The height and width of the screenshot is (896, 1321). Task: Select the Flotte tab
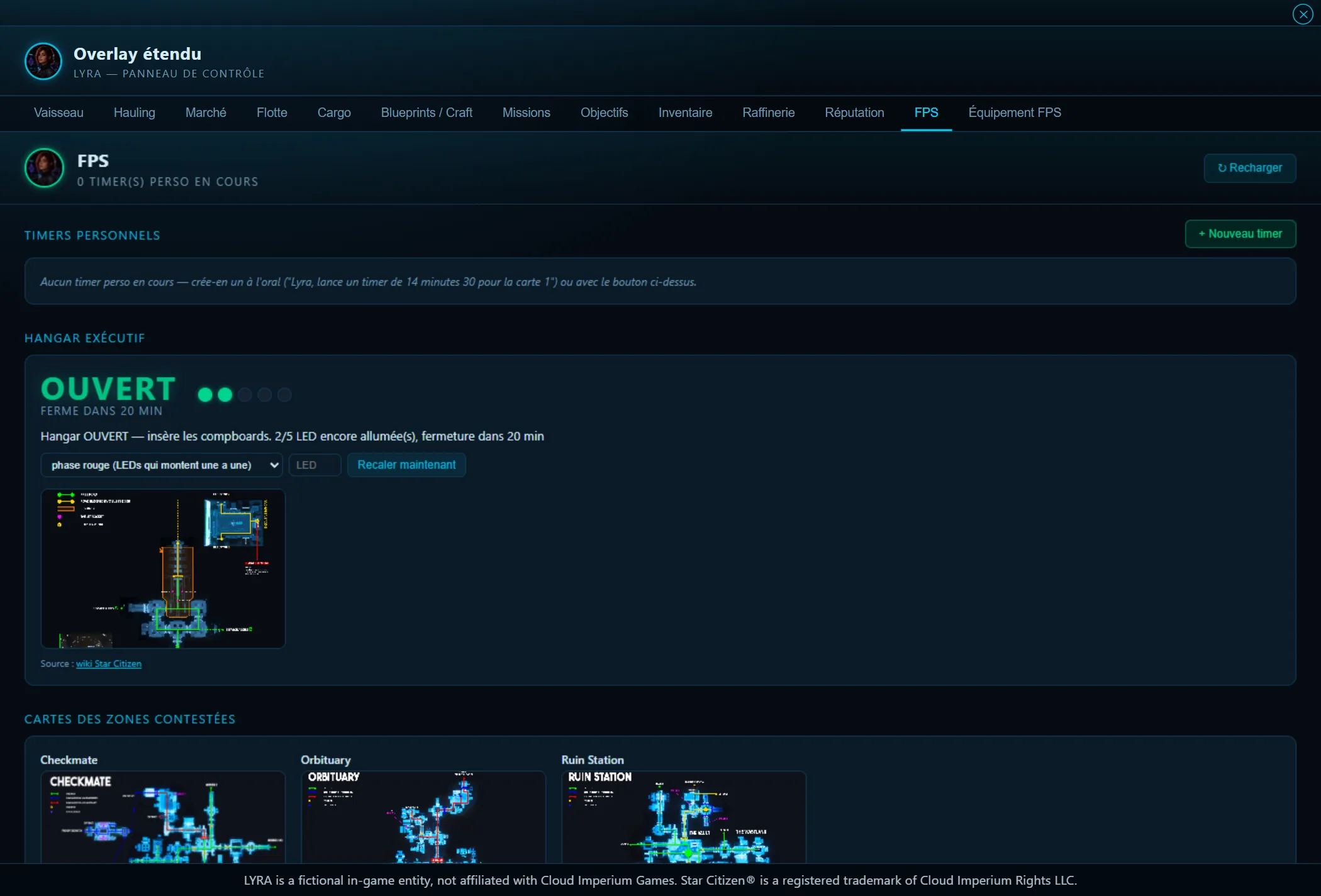272,113
